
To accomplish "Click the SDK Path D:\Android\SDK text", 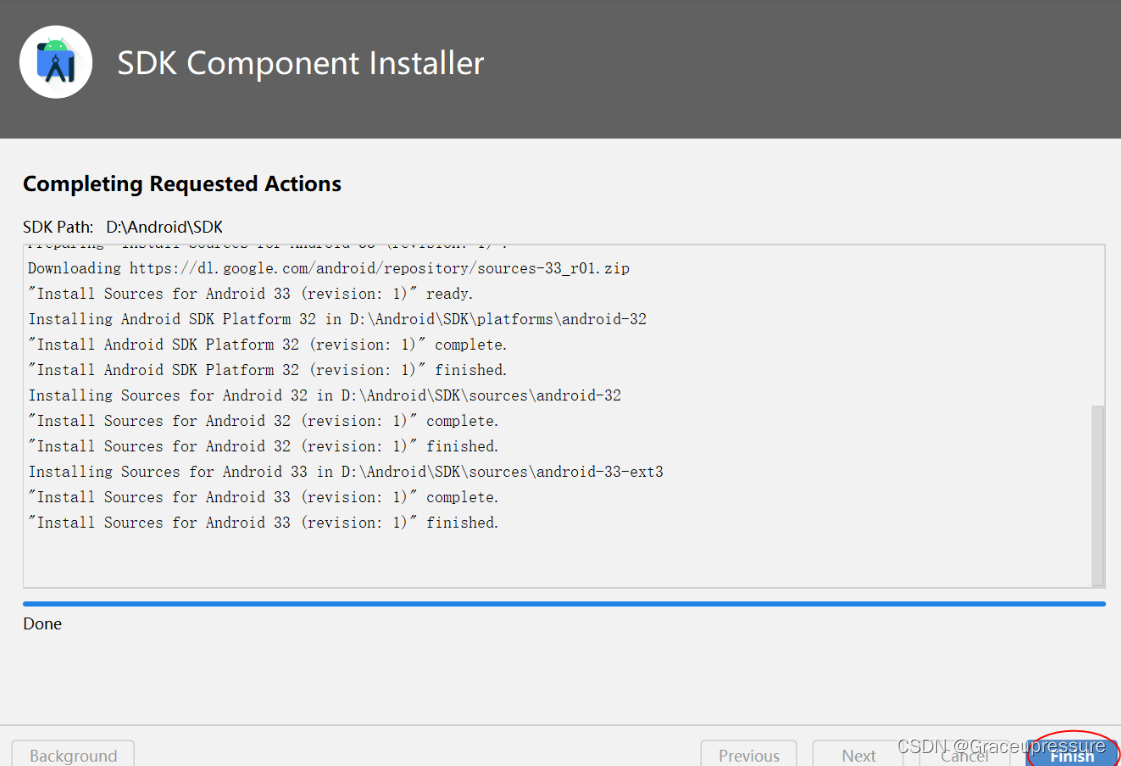I will point(123,227).
